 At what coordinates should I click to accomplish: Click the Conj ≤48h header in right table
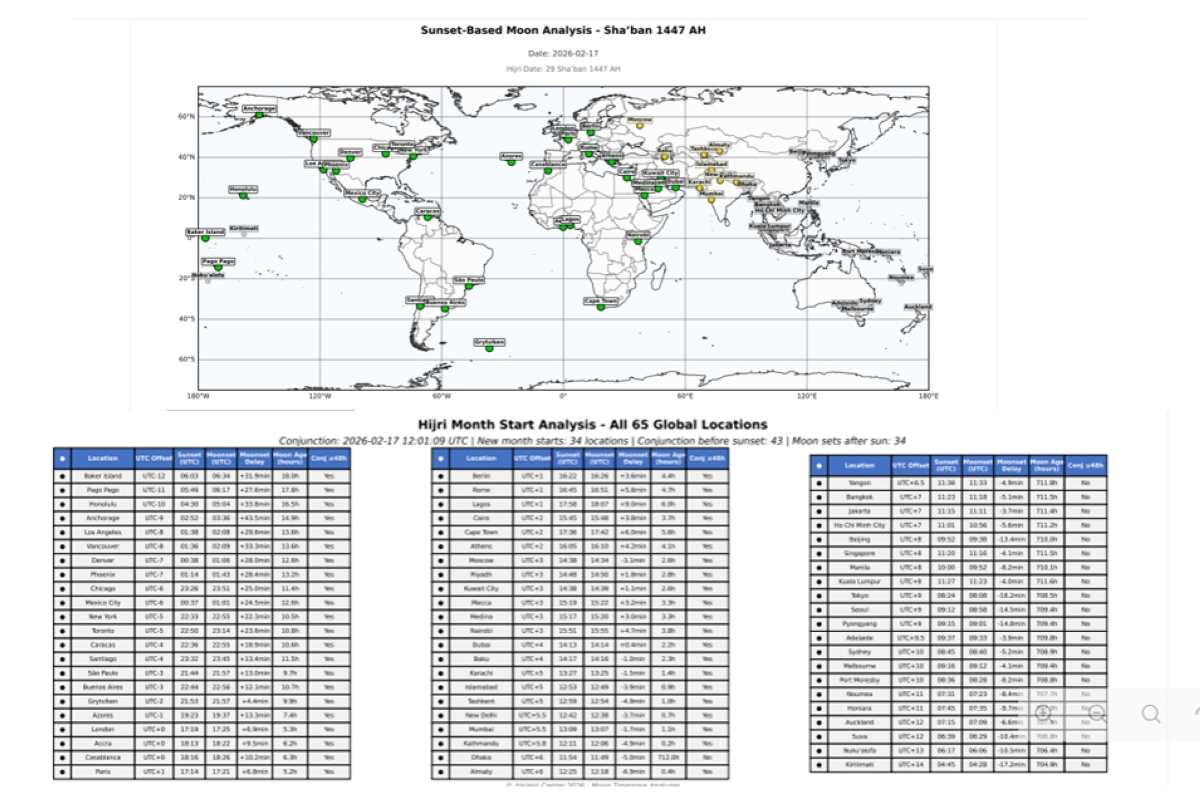point(1086,465)
